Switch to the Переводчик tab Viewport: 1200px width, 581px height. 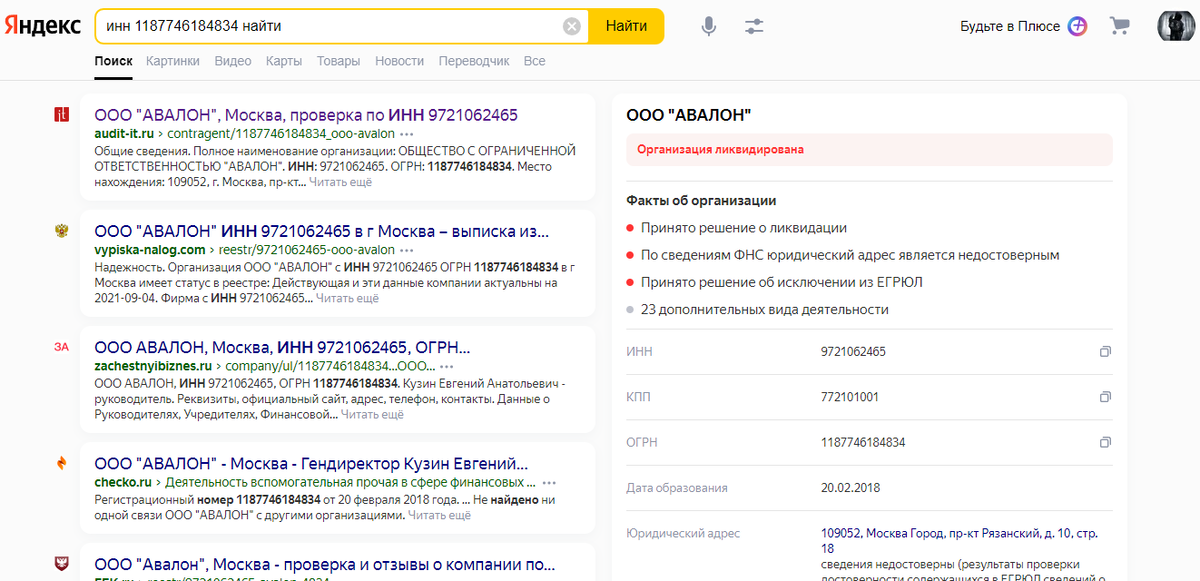point(474,61)
